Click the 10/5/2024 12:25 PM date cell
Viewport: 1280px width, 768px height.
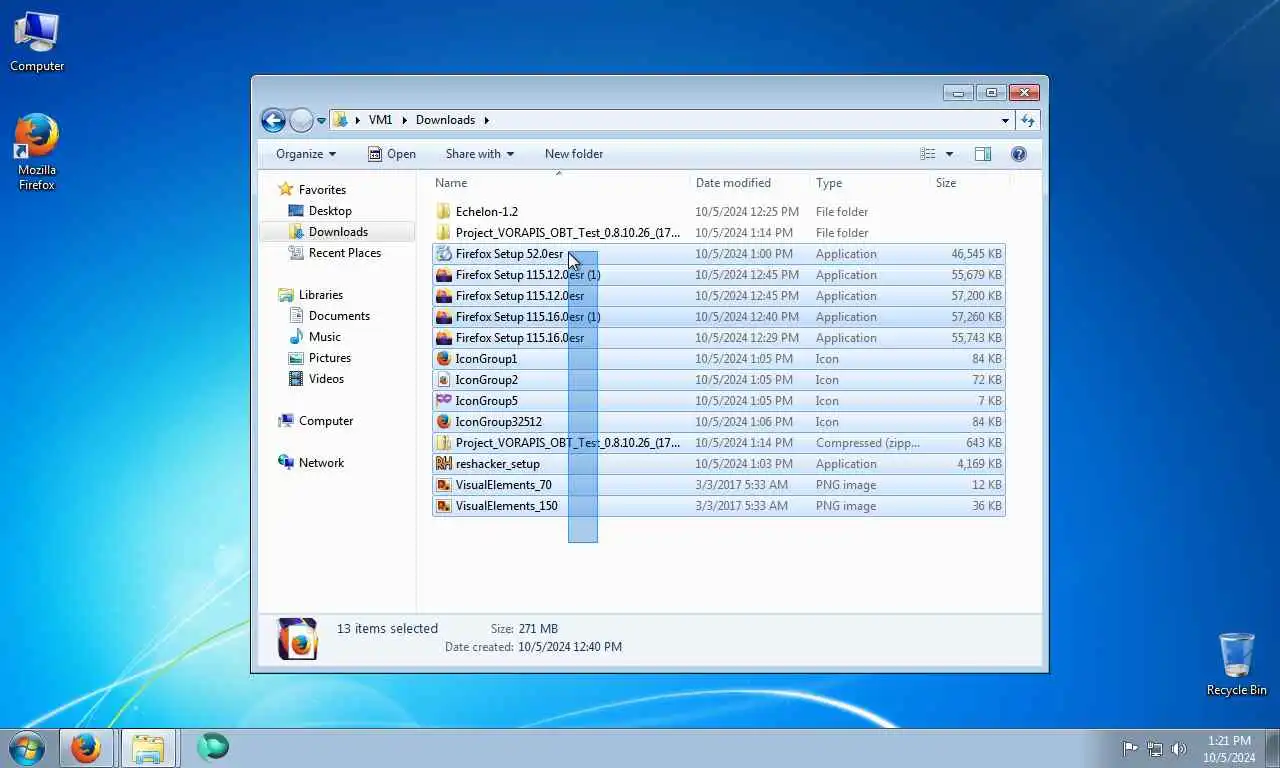coord(747,212)
